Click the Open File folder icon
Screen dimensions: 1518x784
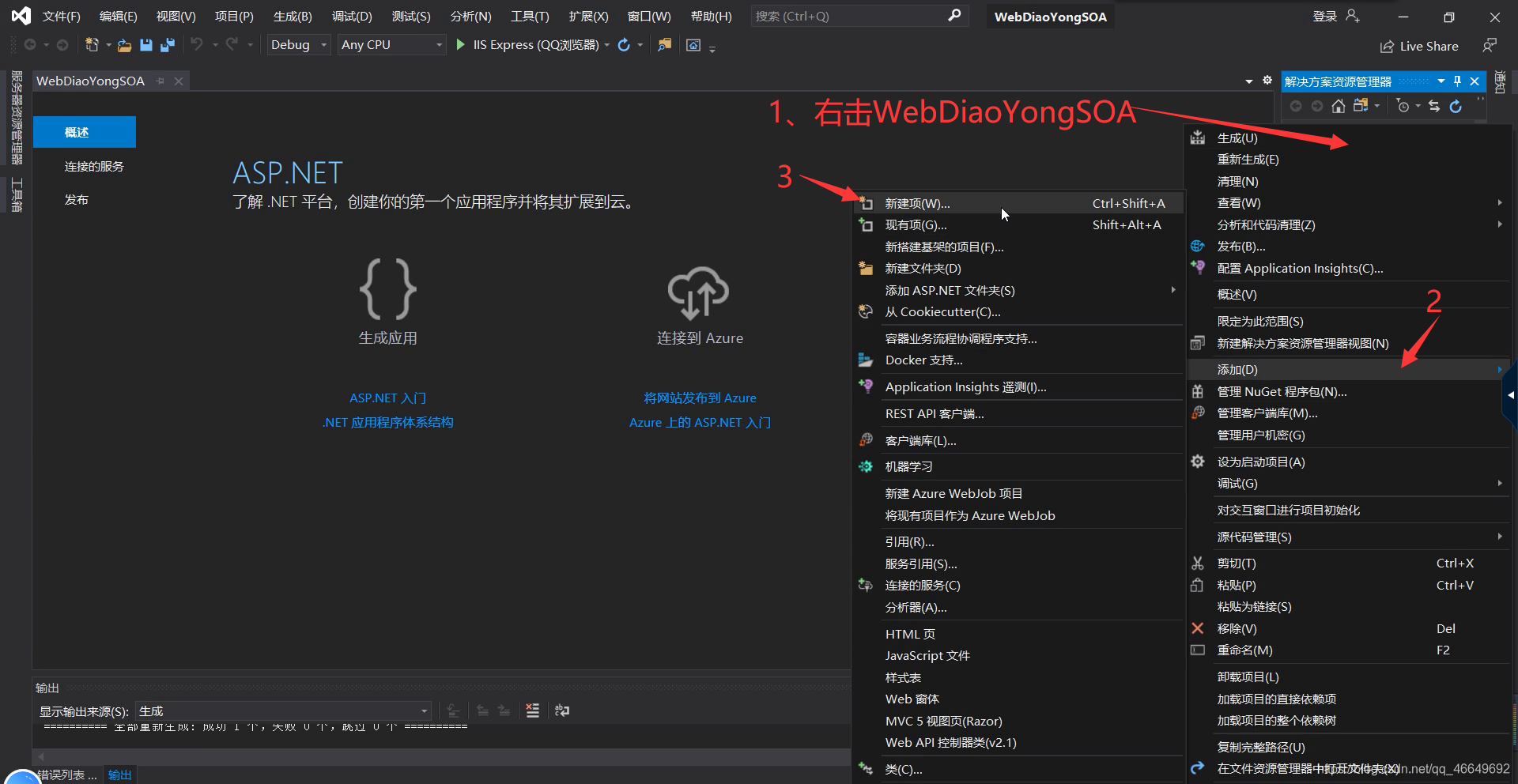[124, 45]
